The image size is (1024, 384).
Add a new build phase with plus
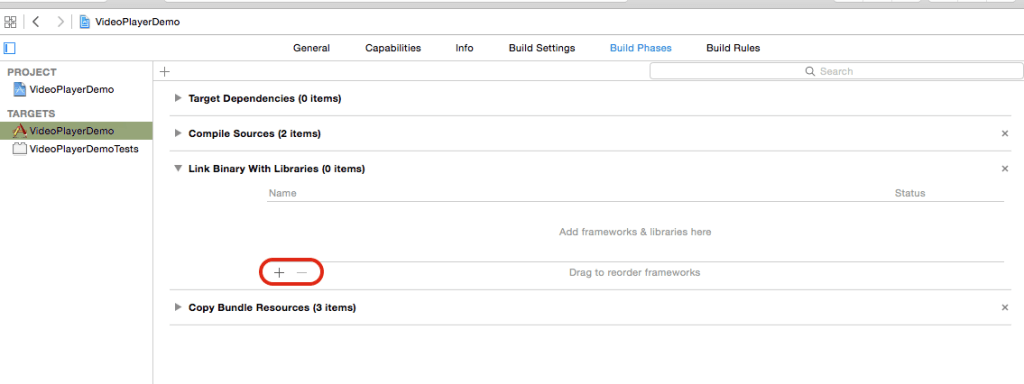pyautogui.click(x=165, y=71)
